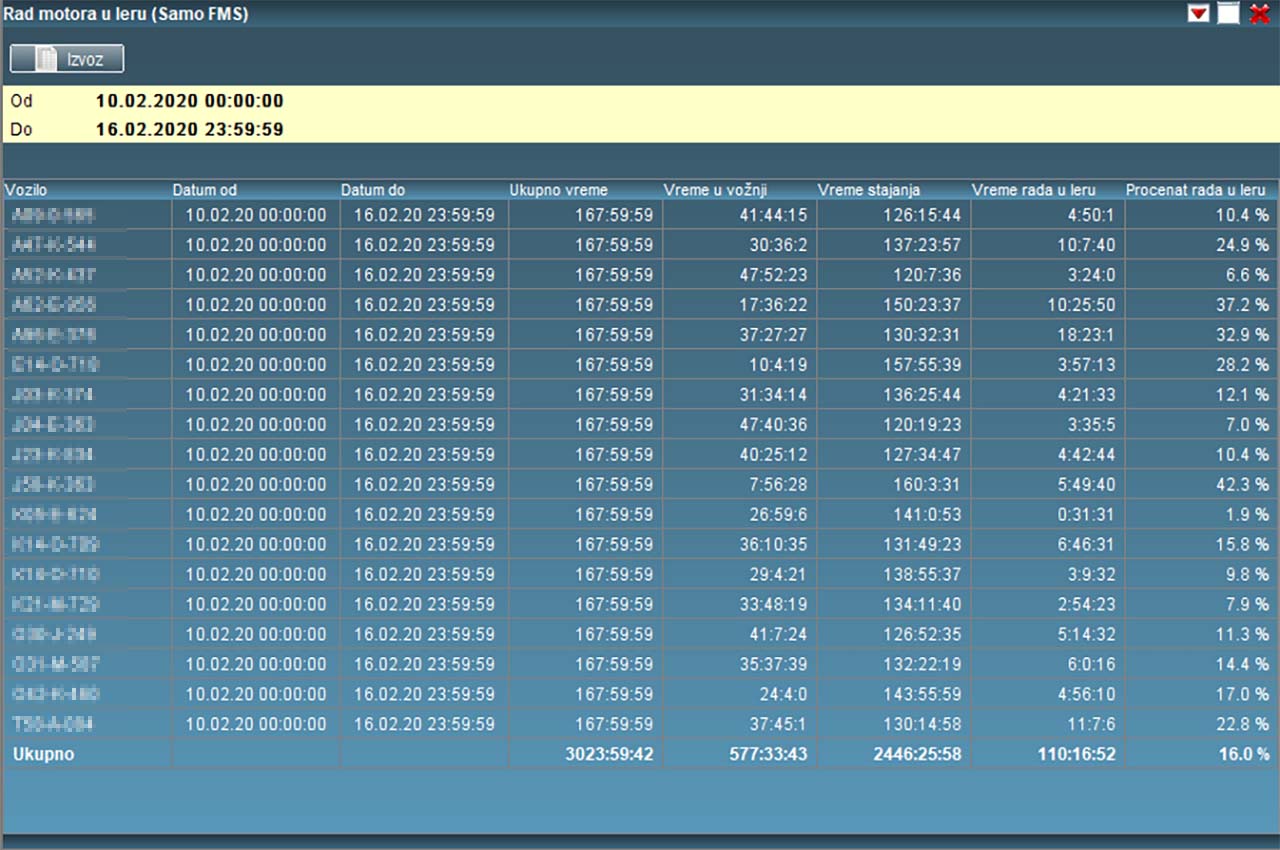
Task: Sort by Procenat rada u leru header
Action: (x=1196, y=190)
